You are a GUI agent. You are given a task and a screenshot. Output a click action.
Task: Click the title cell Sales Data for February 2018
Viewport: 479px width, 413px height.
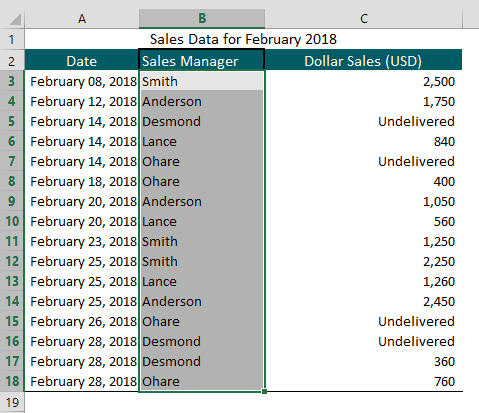coord(243,39)
